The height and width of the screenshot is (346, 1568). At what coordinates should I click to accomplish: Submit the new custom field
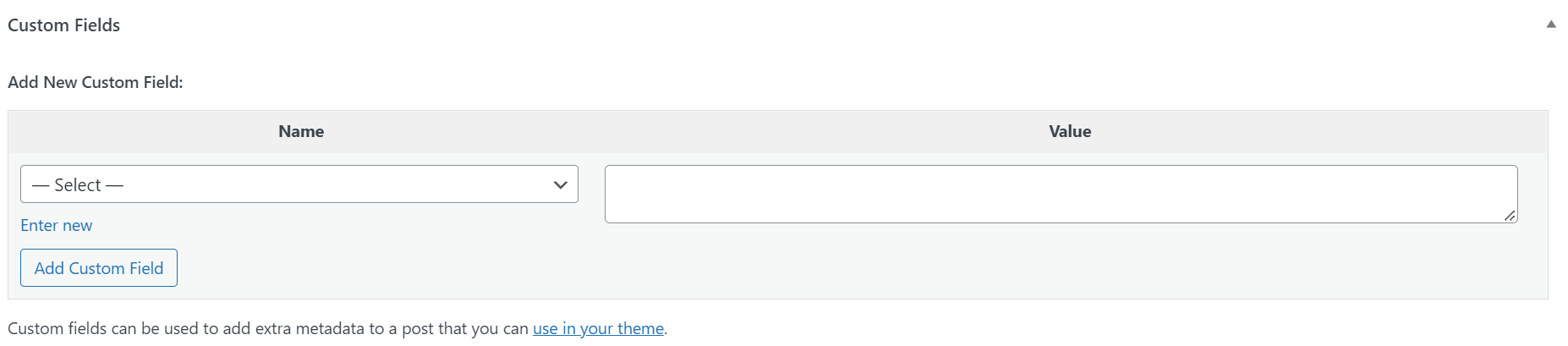[x=99, y=268]
